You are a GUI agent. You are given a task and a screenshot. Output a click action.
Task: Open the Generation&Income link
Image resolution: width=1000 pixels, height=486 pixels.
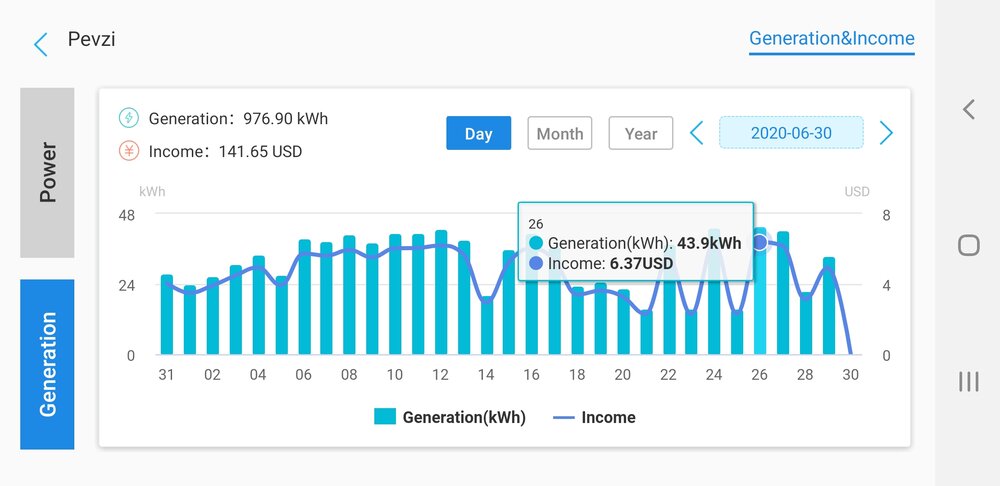tap(831, 39)
